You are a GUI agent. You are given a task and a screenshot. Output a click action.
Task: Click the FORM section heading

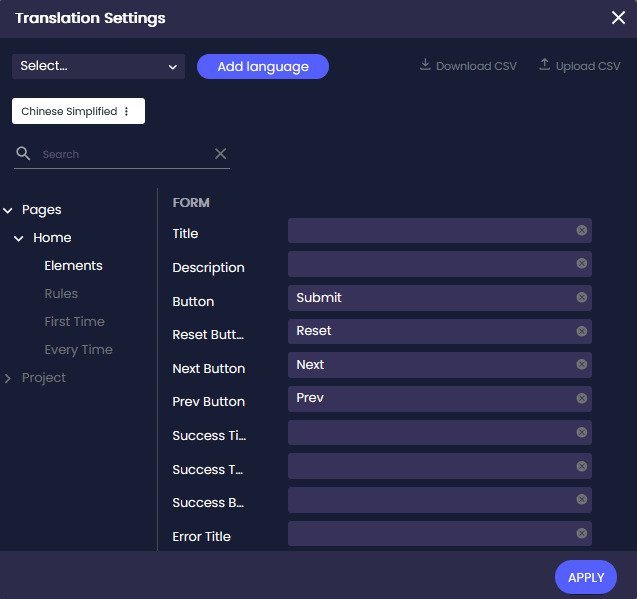tap(191, 202)
